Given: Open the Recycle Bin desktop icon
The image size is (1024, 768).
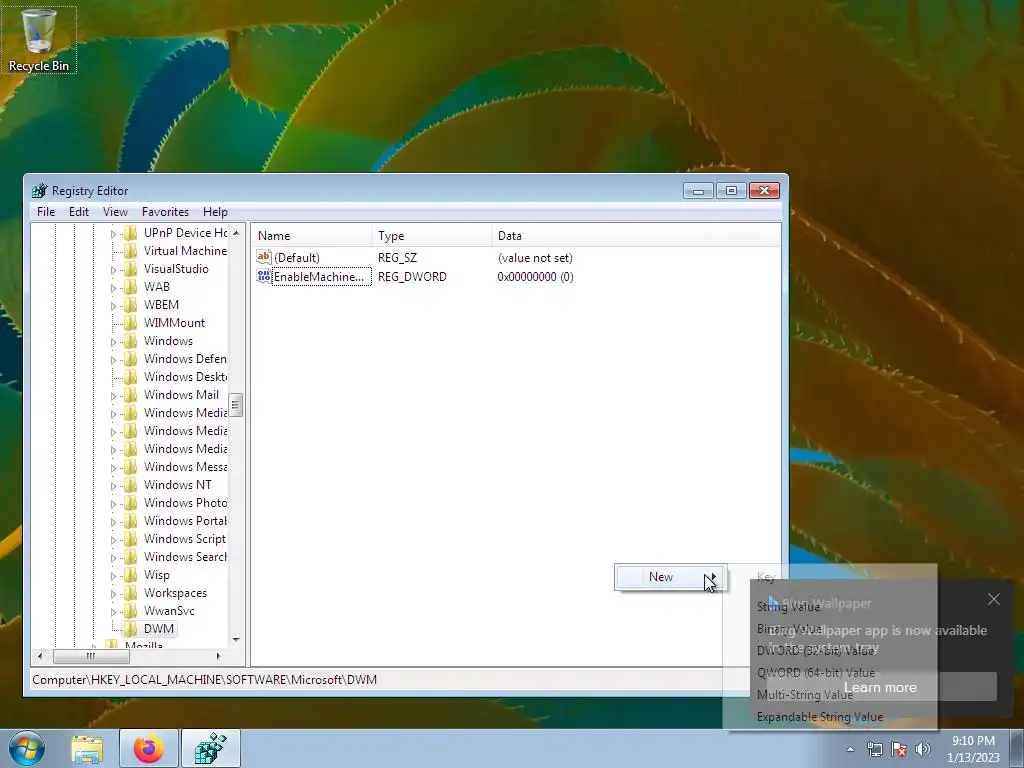Looking at the screenshot, I should 39,40.
